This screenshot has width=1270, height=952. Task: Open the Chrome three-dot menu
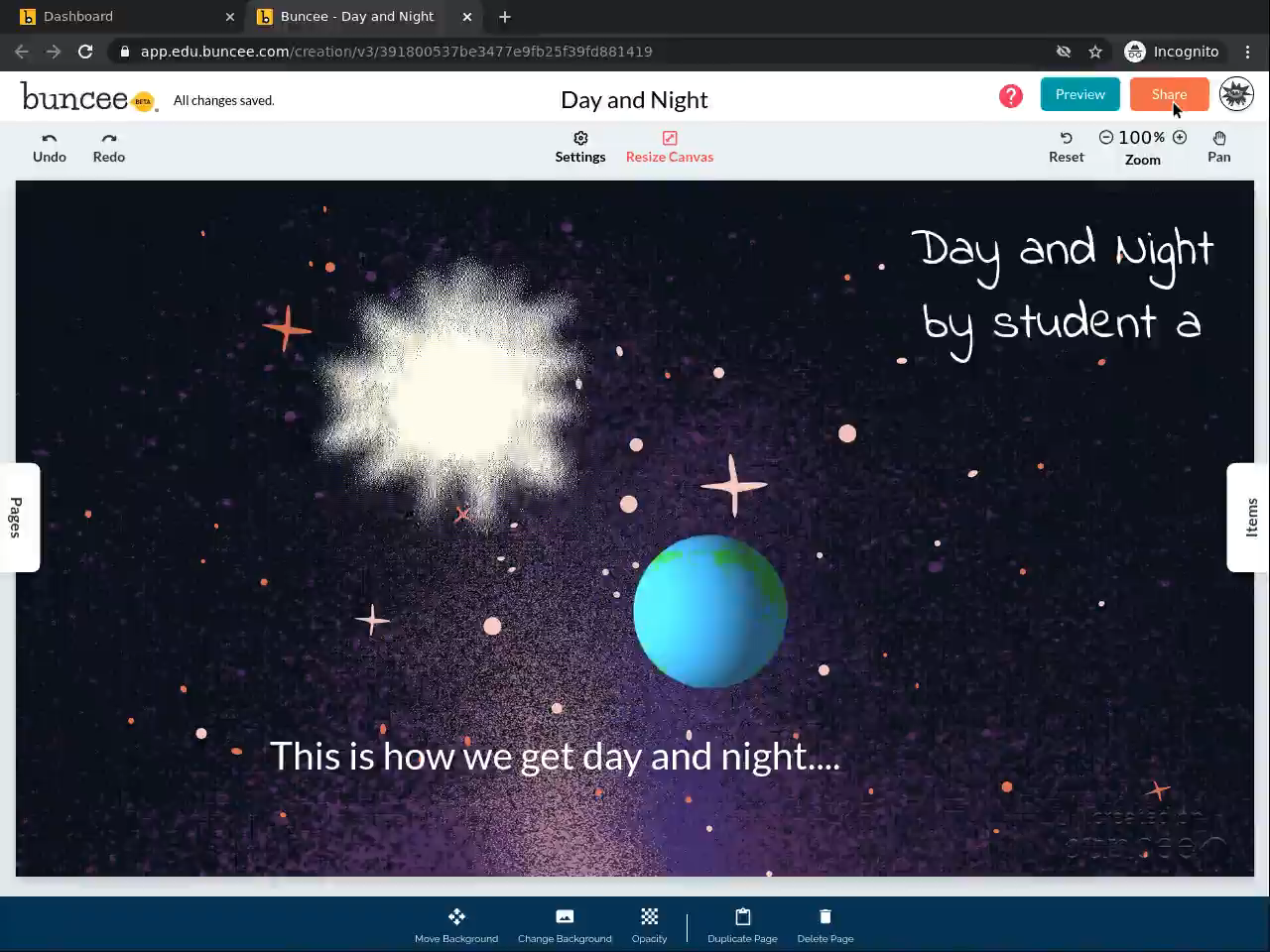(1248, 52)
